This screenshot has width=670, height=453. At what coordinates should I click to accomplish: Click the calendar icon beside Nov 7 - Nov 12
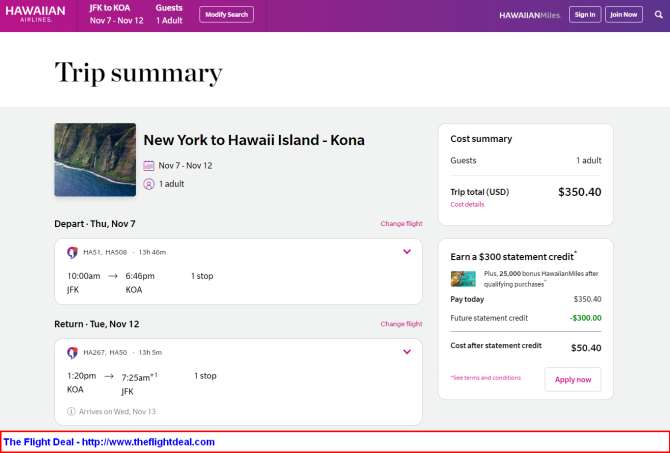click(x=149, y=165)
